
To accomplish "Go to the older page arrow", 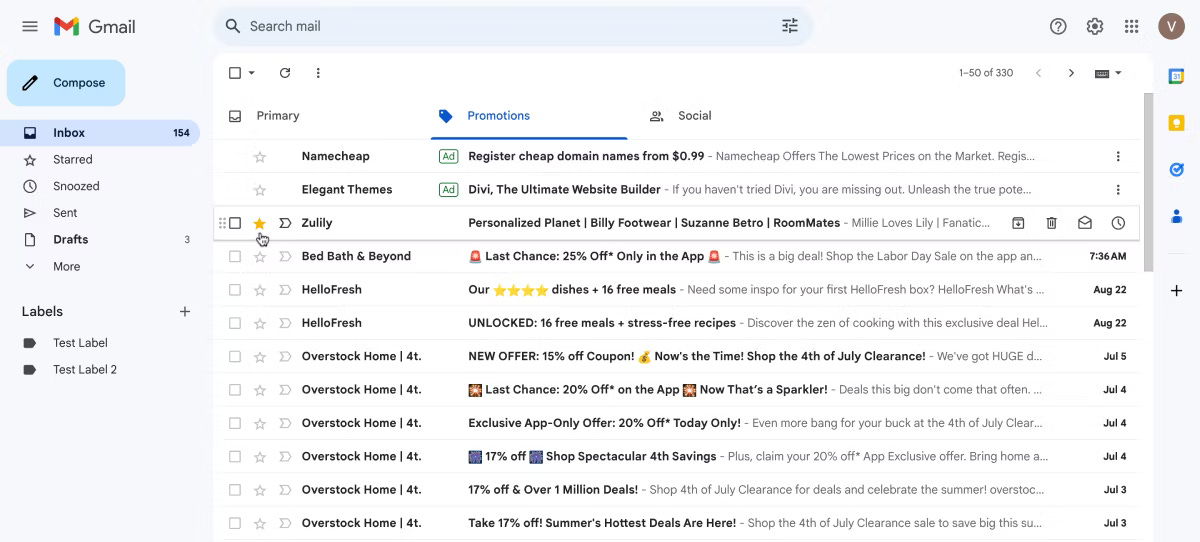I will [x=1071, y=73].
